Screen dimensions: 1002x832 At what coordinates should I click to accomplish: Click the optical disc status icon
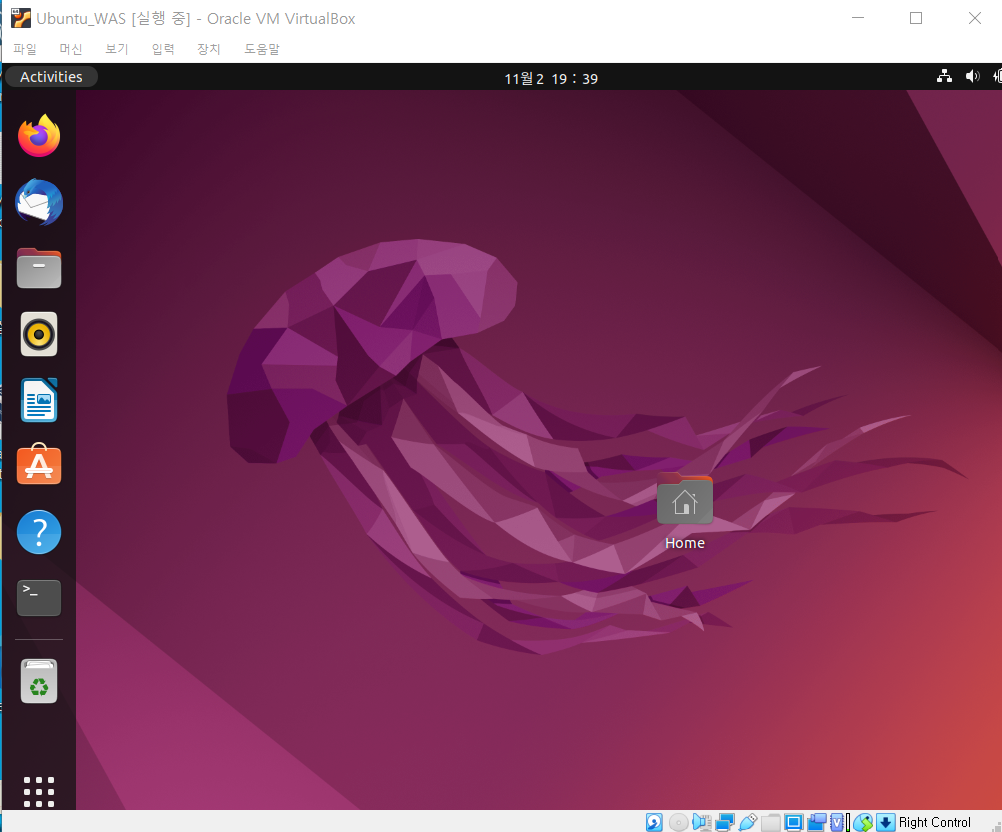(x=679, y=822)
